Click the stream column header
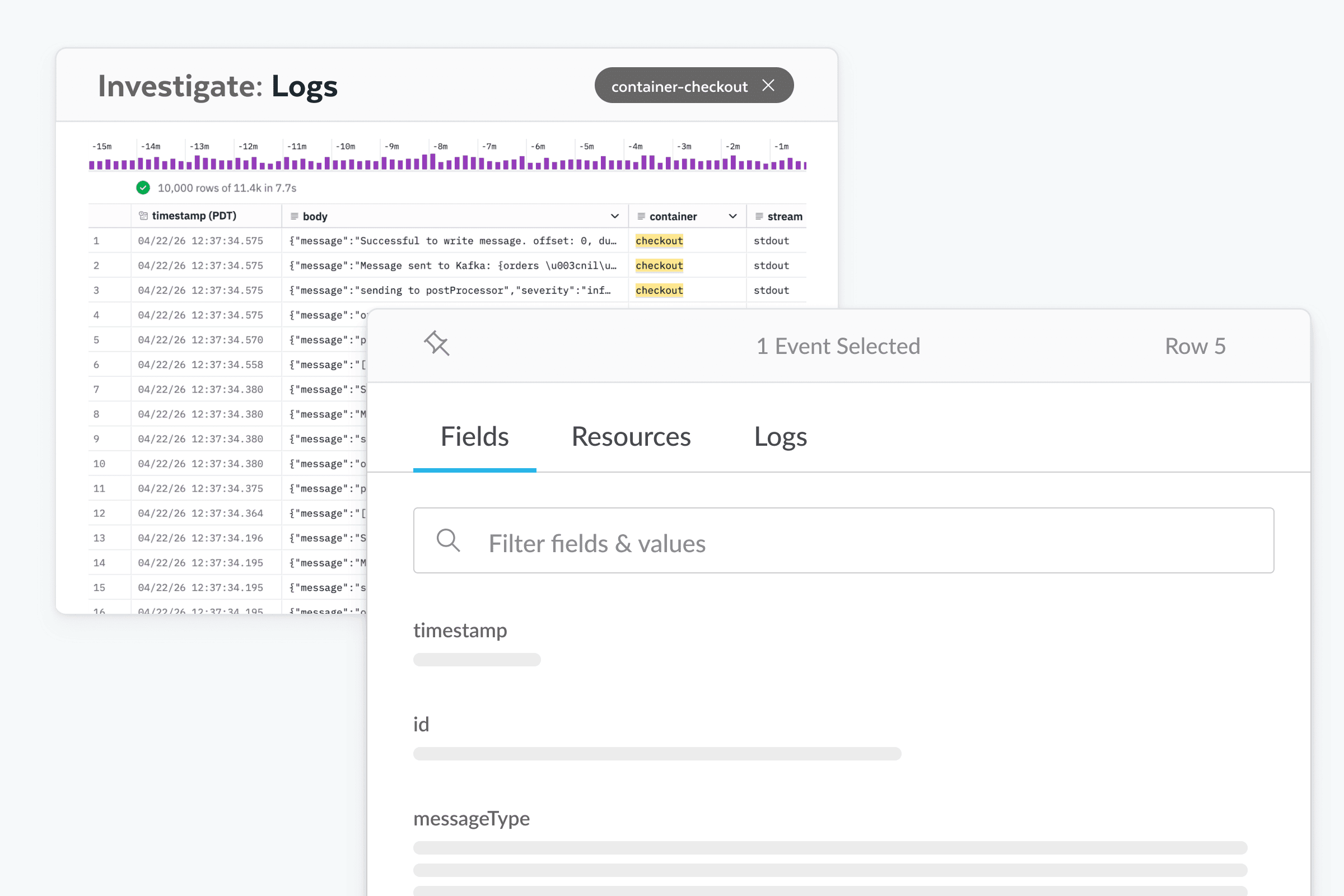This screenshot has height=896, width=1344. tap(785, 217)
